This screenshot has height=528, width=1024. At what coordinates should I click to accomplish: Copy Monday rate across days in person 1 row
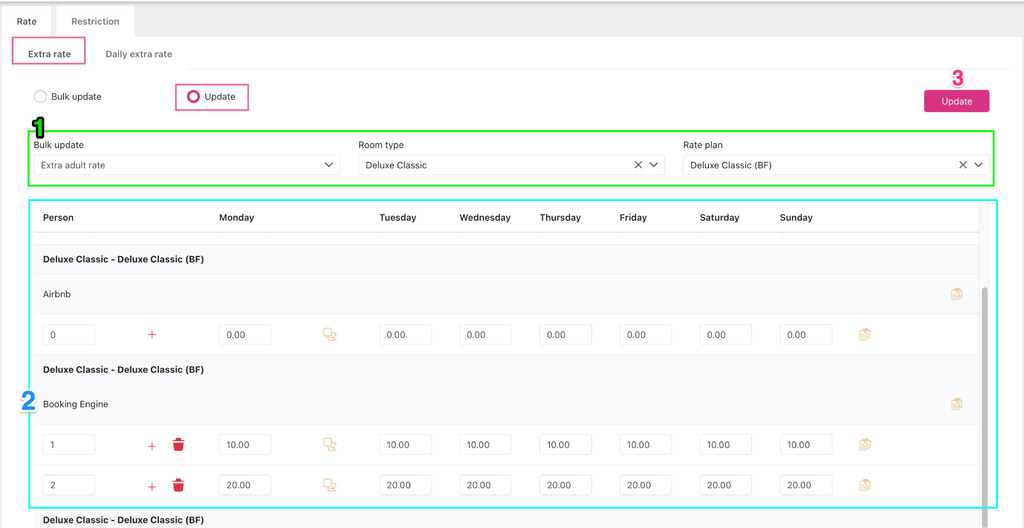tap(330, 445)
